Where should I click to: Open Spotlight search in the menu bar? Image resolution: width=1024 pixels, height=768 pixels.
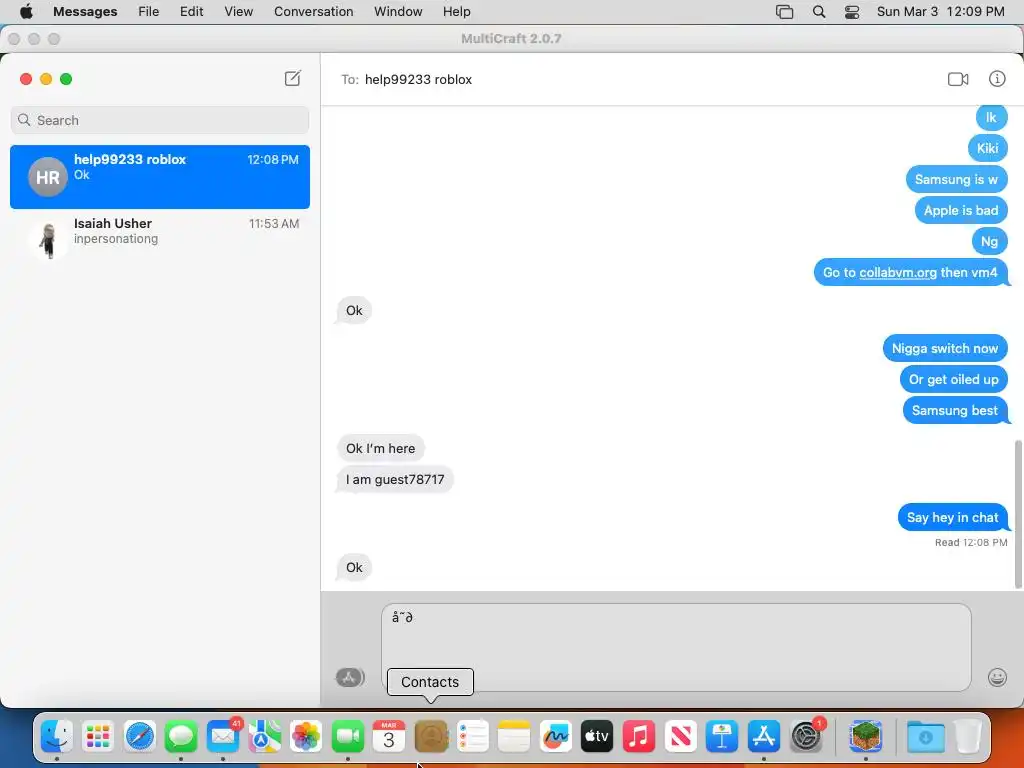[x=819, y=11]
